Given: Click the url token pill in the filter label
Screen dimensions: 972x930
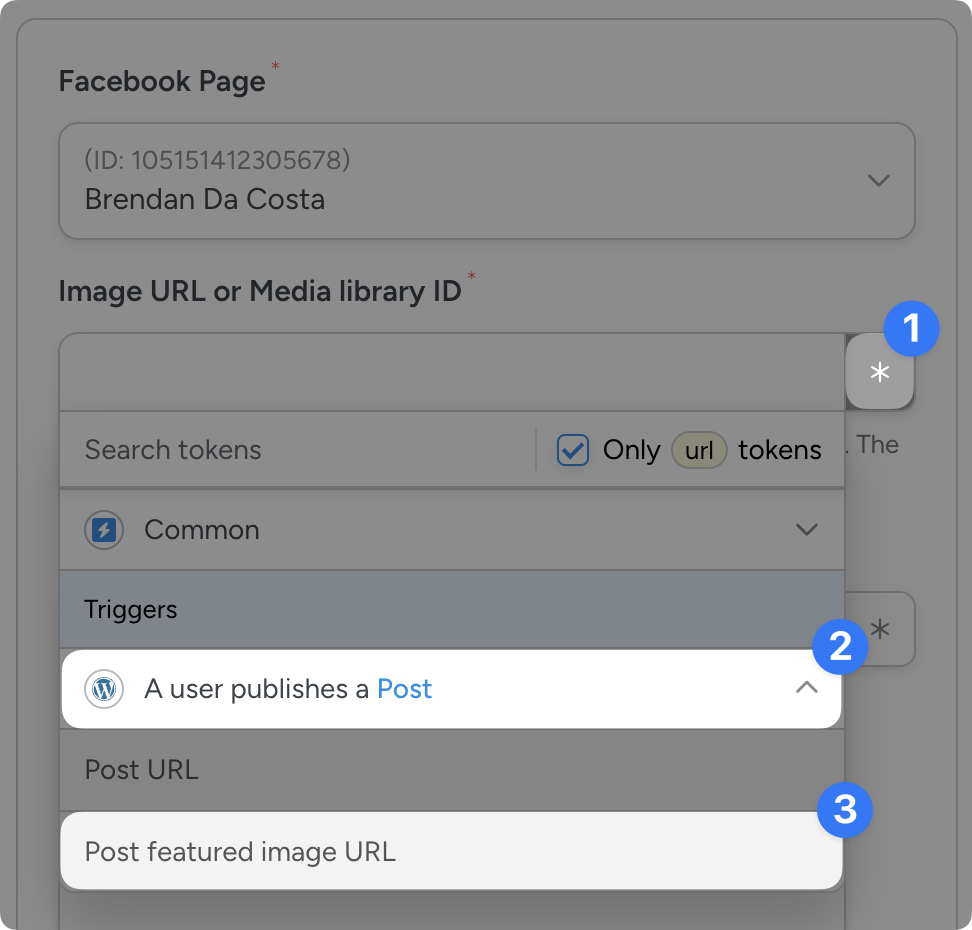Looking at the screenshot, I should 699,450.
